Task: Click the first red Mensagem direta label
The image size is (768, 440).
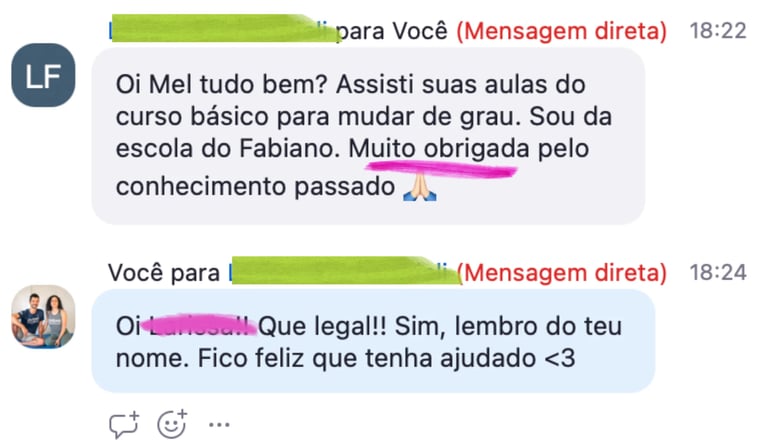Action: pyautogui.click(x=561, y=31)
